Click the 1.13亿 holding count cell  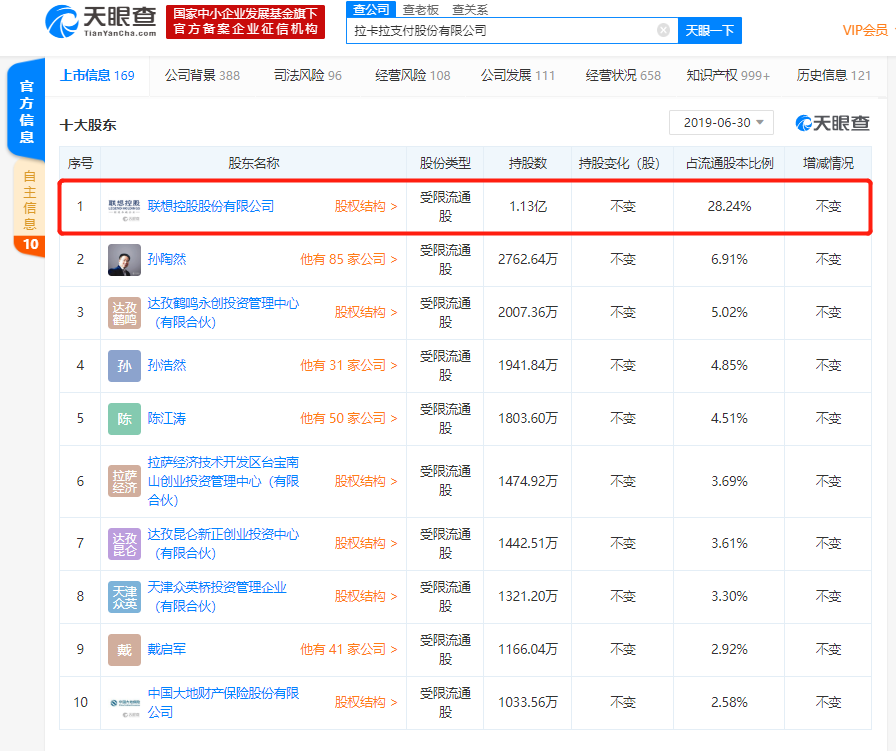click(x=527, y=206)
